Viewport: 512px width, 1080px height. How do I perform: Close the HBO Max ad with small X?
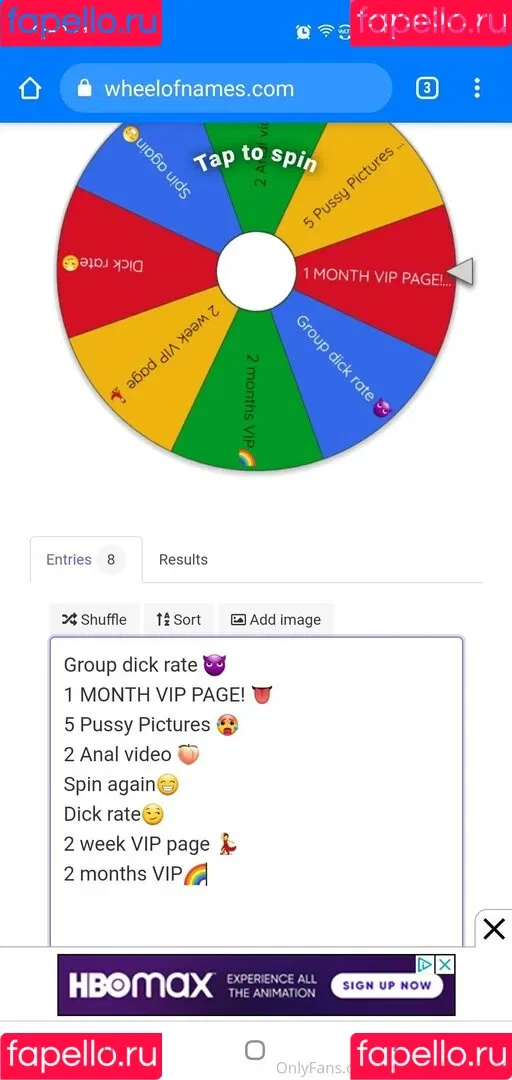pyautogui.click(x=446, y=964)
